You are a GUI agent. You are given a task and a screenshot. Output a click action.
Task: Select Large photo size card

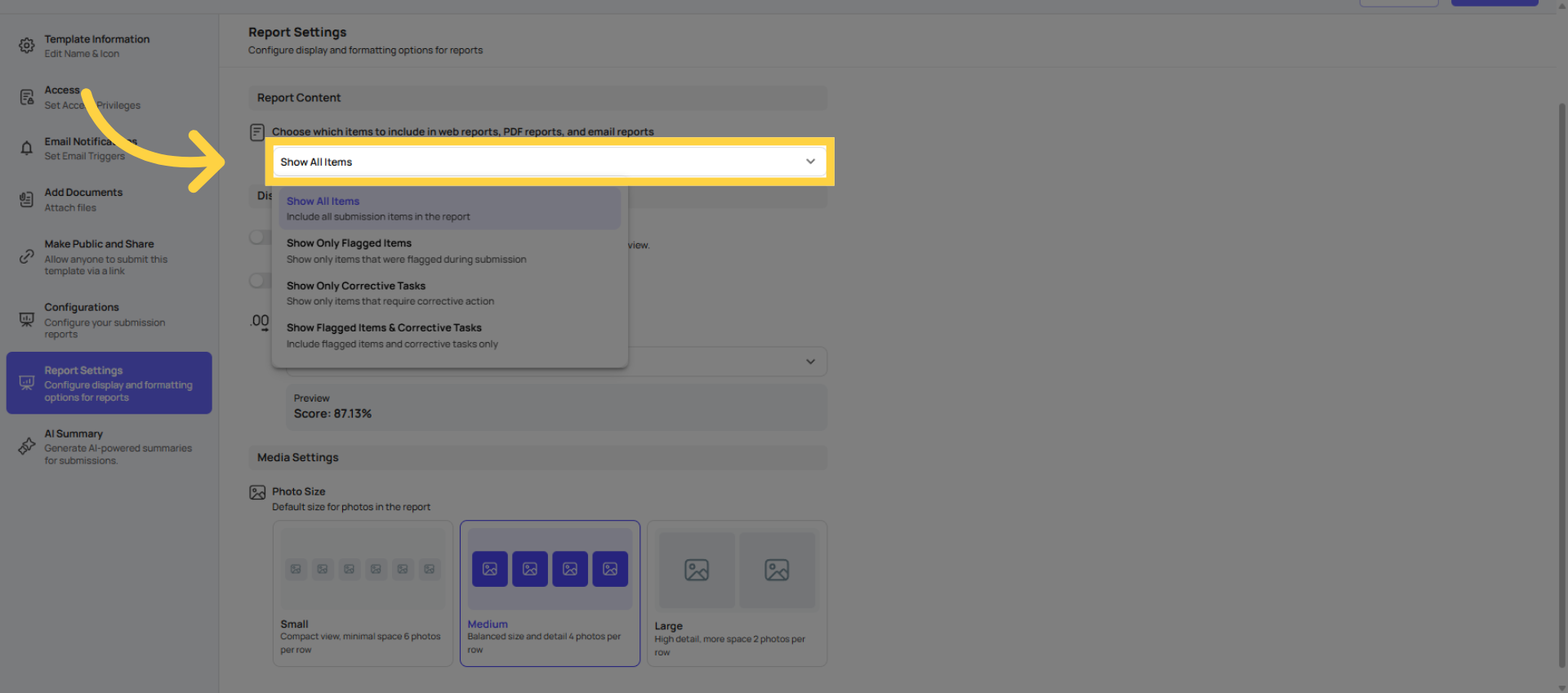737,593
